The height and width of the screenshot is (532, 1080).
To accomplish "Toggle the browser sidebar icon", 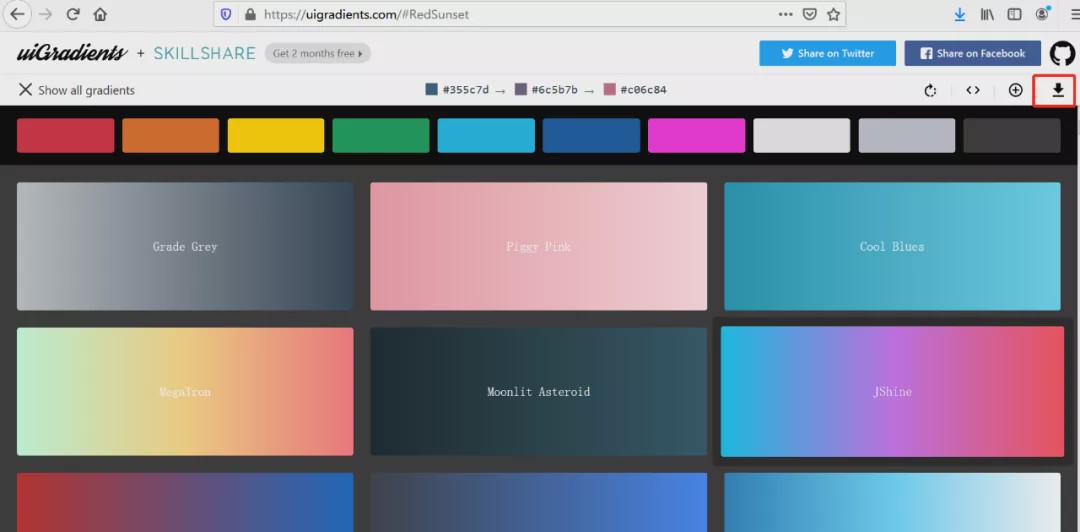I will coord(1014,14).
